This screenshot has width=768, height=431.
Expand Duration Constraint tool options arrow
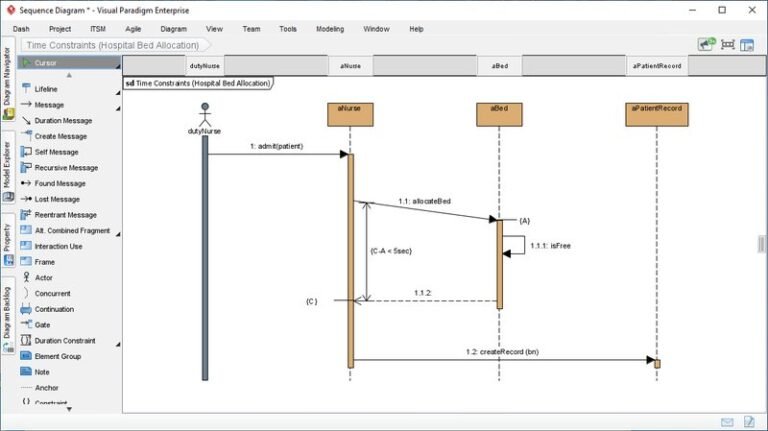(x=118, y=344)
